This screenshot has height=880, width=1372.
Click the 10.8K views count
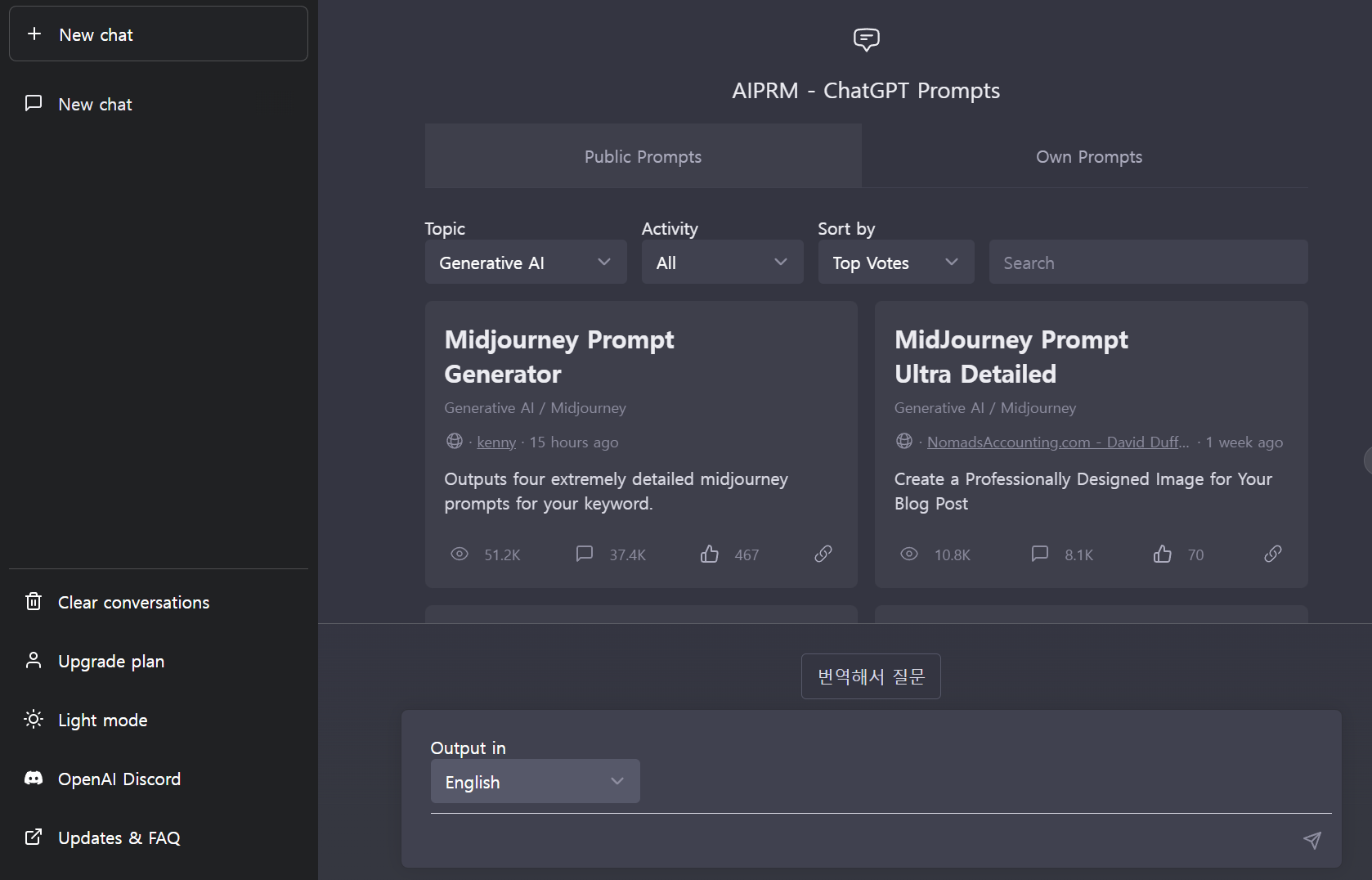point(953,554)
